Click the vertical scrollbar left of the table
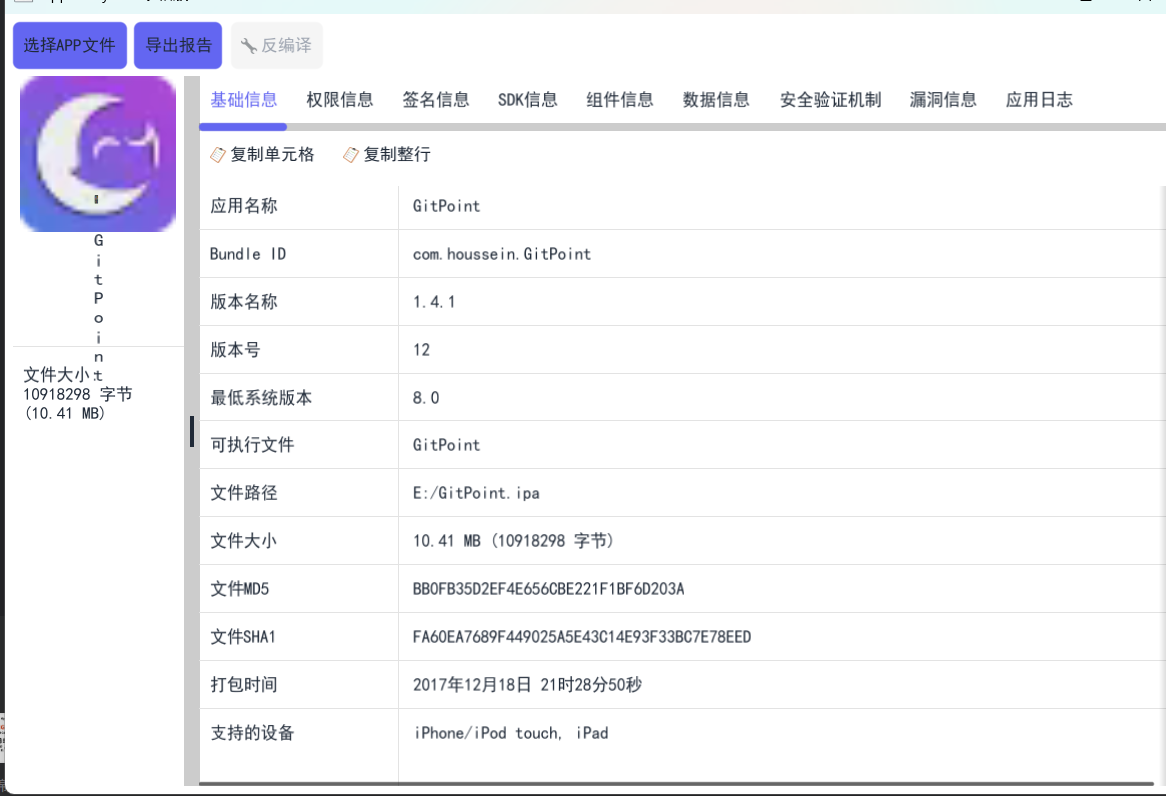This screenshot has height=796, width=1166. pos(192,430)
